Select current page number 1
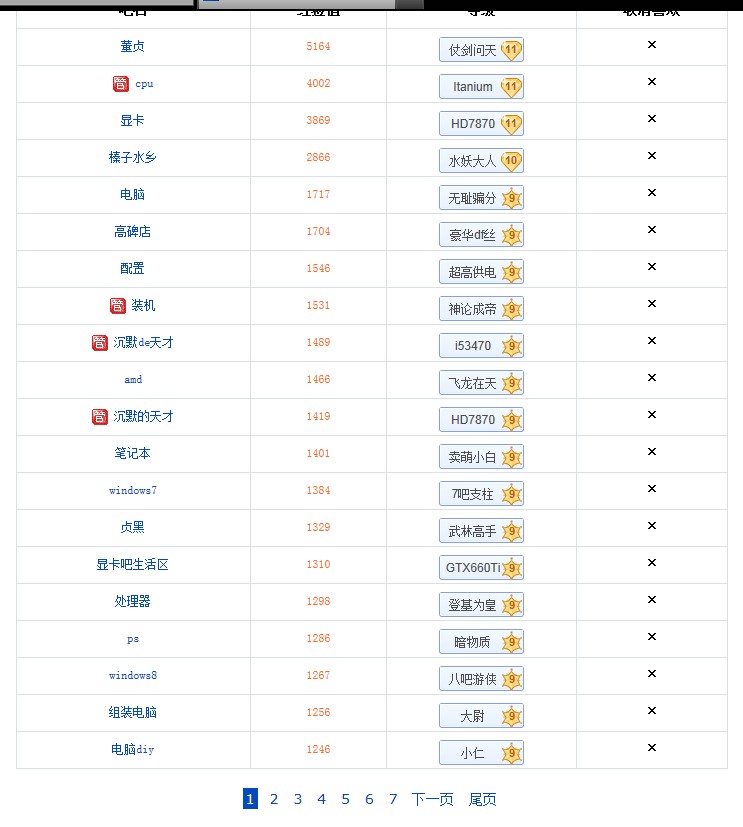Viewport: 743px width, 827px height. point(250,799)
